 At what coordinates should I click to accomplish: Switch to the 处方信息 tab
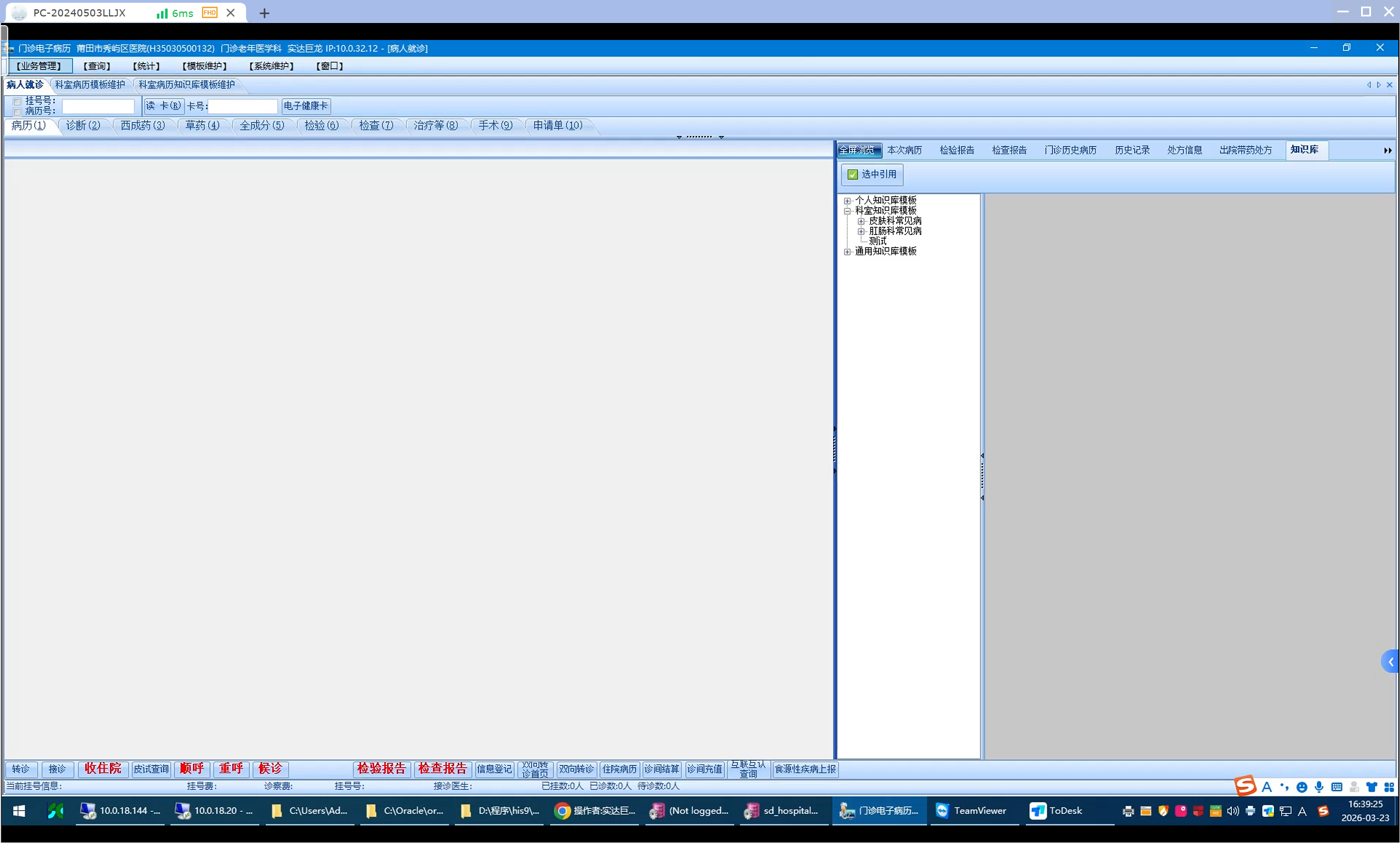click(1184, 150)
